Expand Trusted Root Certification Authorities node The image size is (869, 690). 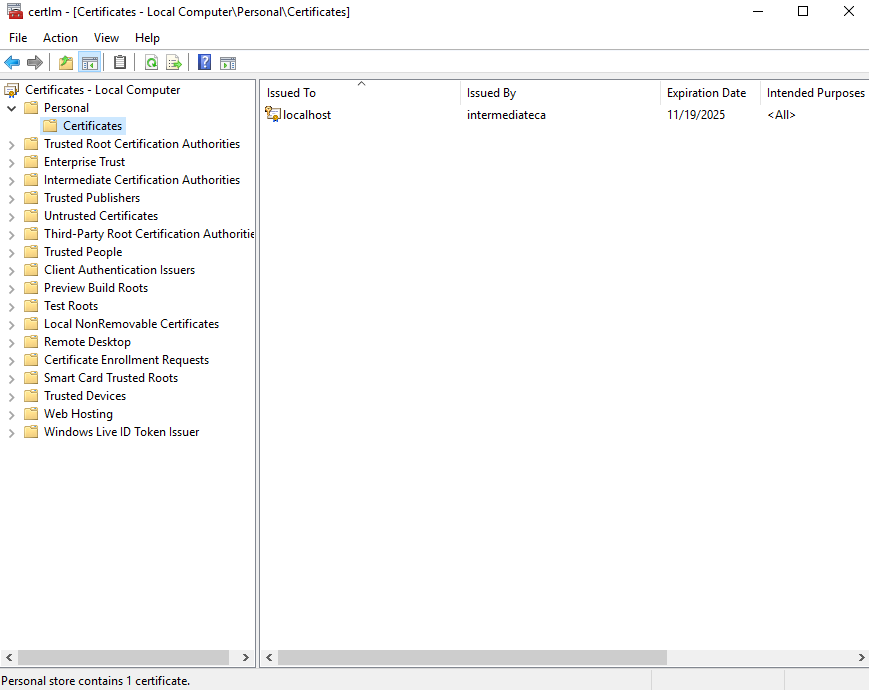(12, 144)
